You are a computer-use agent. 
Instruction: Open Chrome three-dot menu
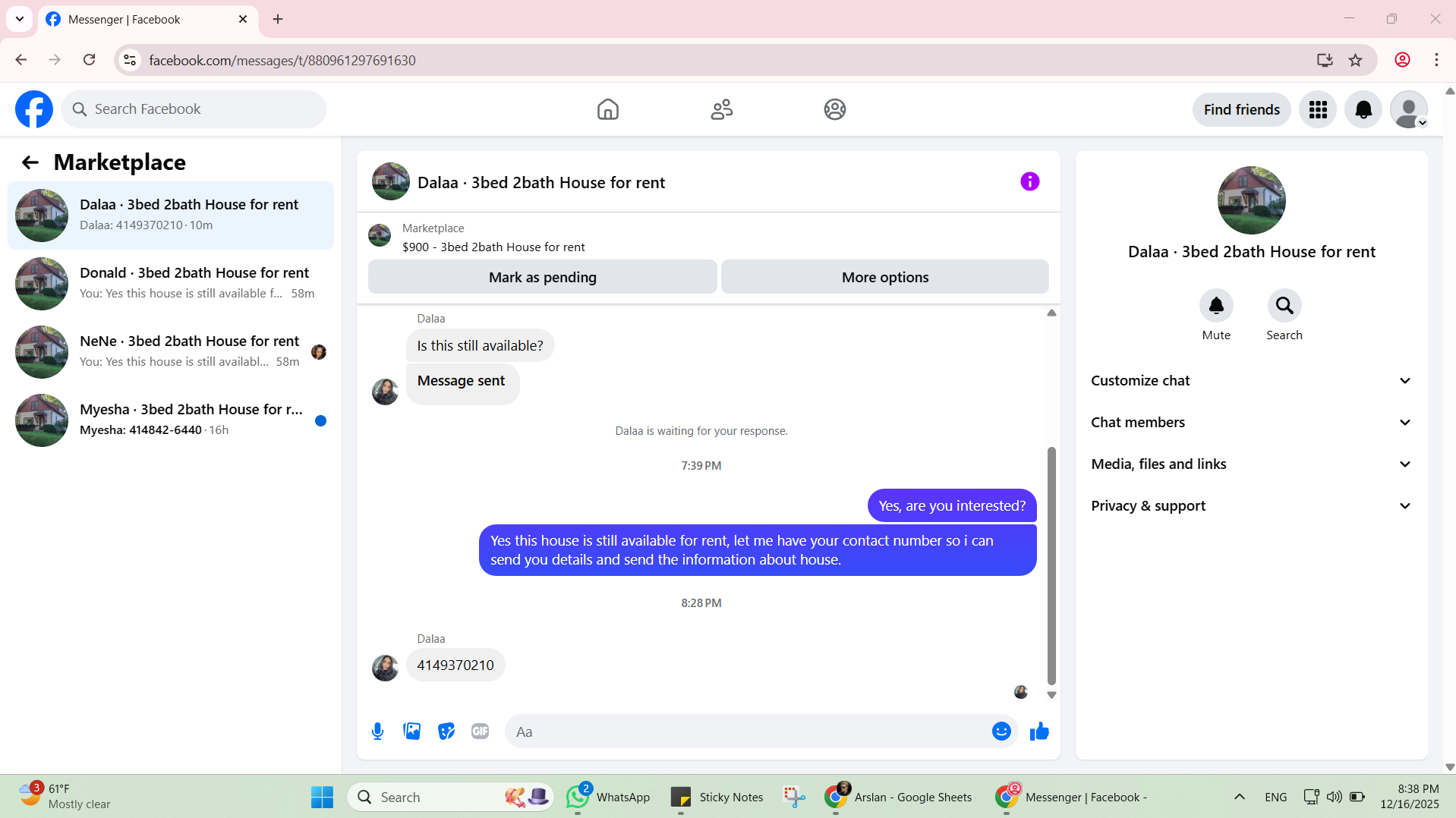pyautogui.click(x=1436, y=60)
